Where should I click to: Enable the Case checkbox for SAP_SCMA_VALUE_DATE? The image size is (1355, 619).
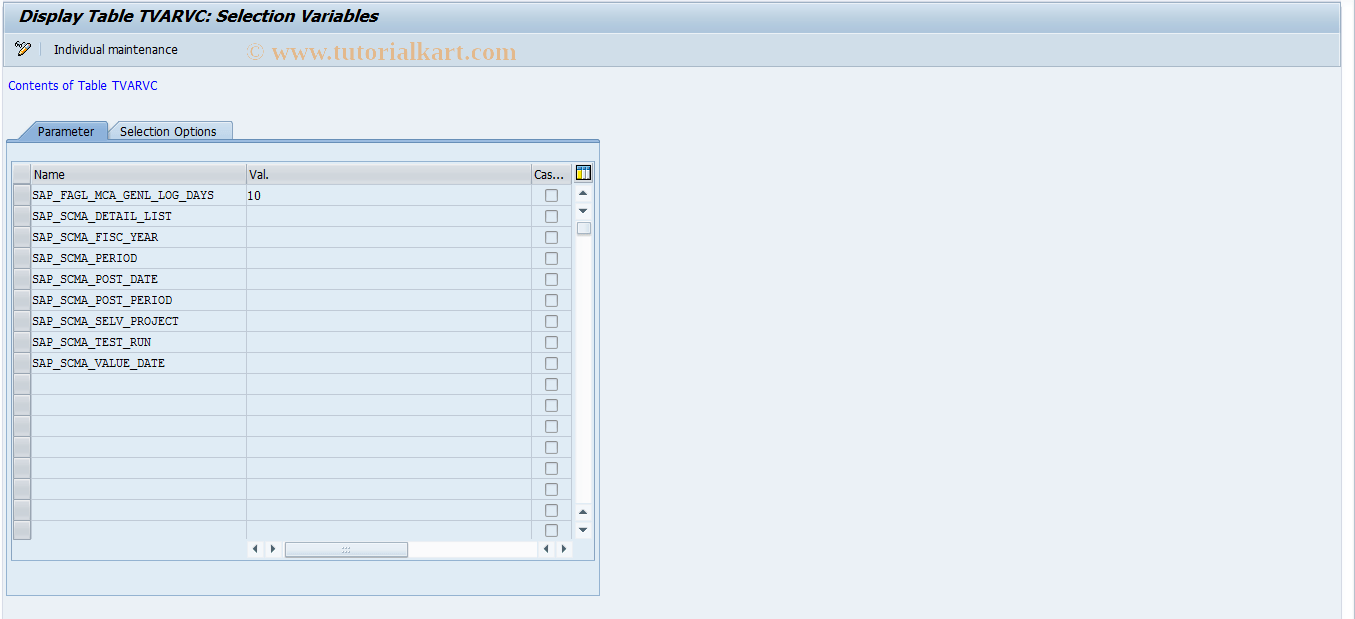pyautogui.click(x=551, y=363)
